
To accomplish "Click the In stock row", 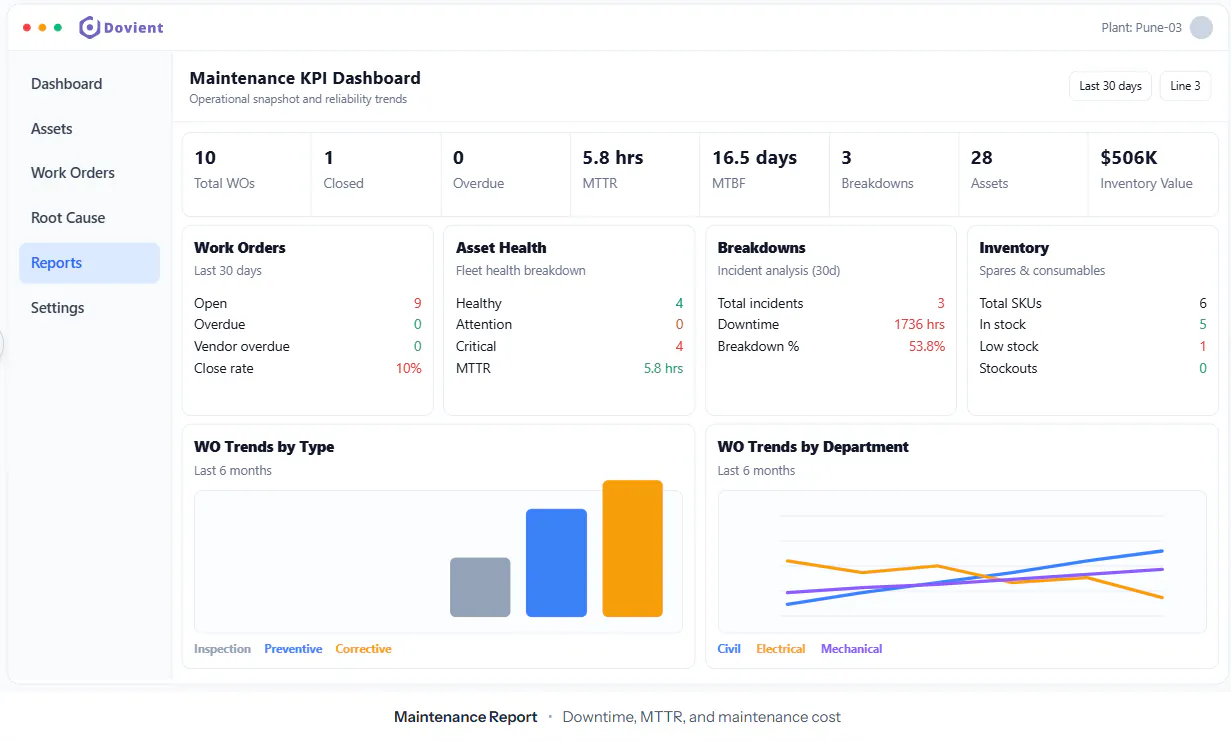I will 1093,324.
